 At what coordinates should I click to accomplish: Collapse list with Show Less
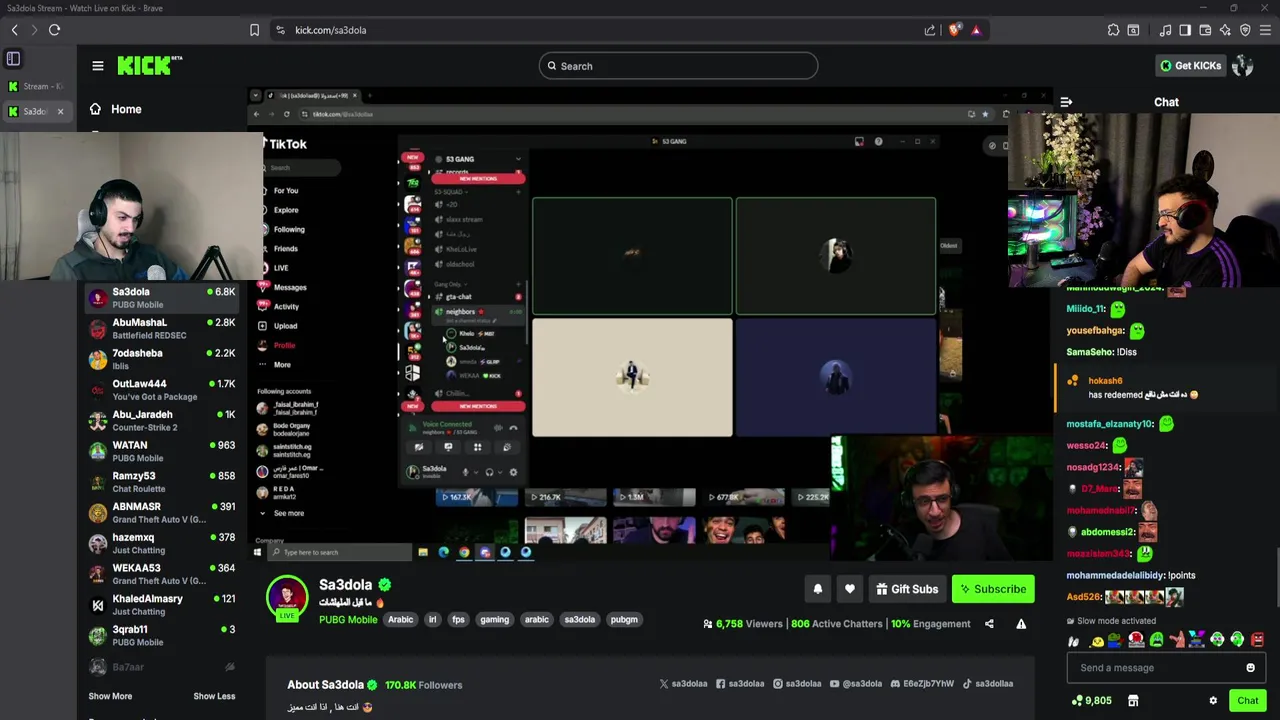pyautogui.click(x=214, y=696)
